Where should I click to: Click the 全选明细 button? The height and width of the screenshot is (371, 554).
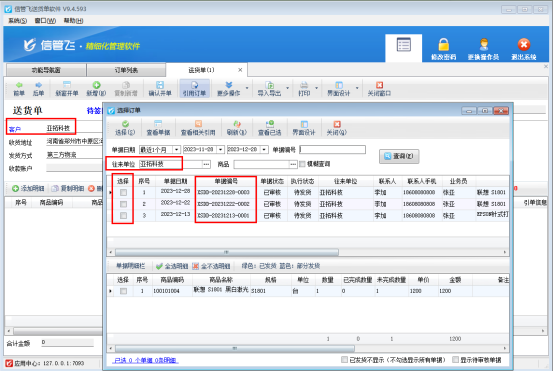coord(172,266)
